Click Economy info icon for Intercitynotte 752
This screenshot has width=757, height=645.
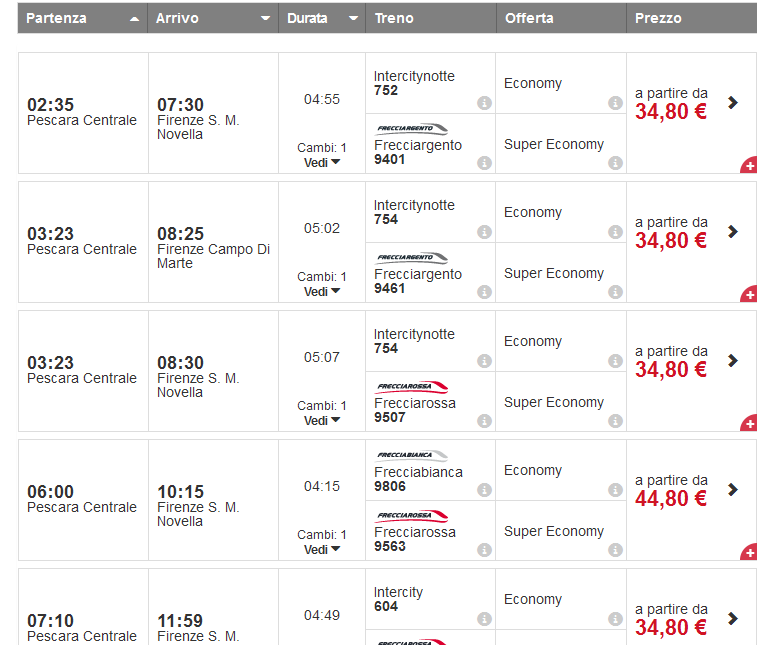615,103
